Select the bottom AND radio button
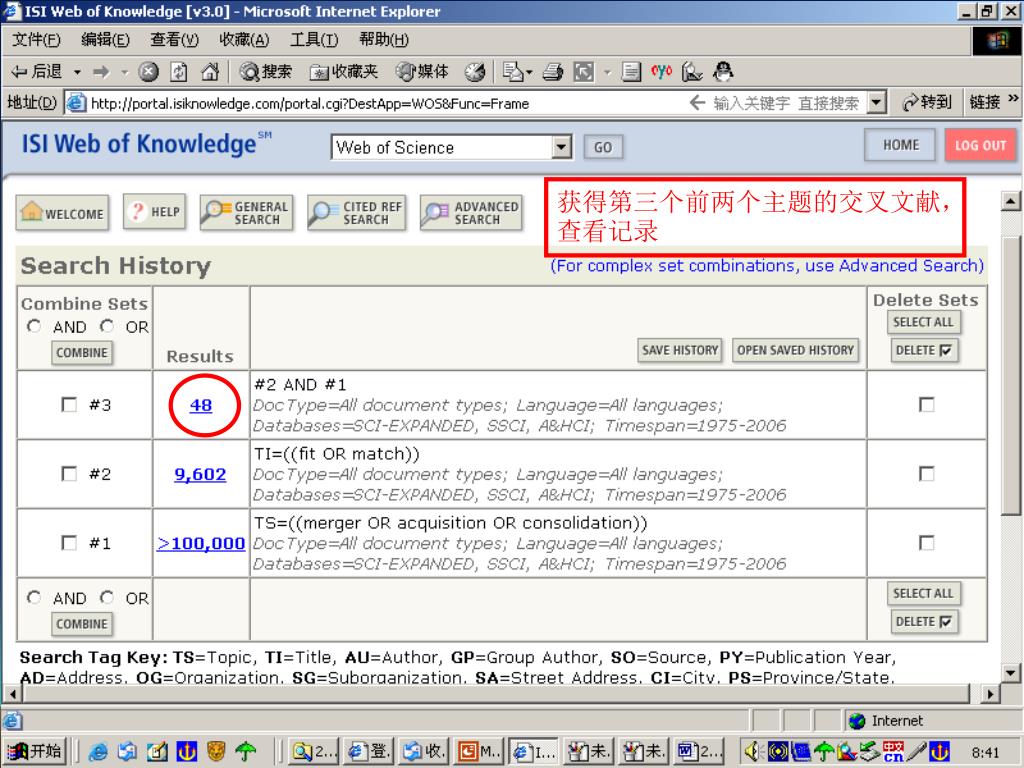This screenshot has height=768, width=1024. tap(34, 598)
